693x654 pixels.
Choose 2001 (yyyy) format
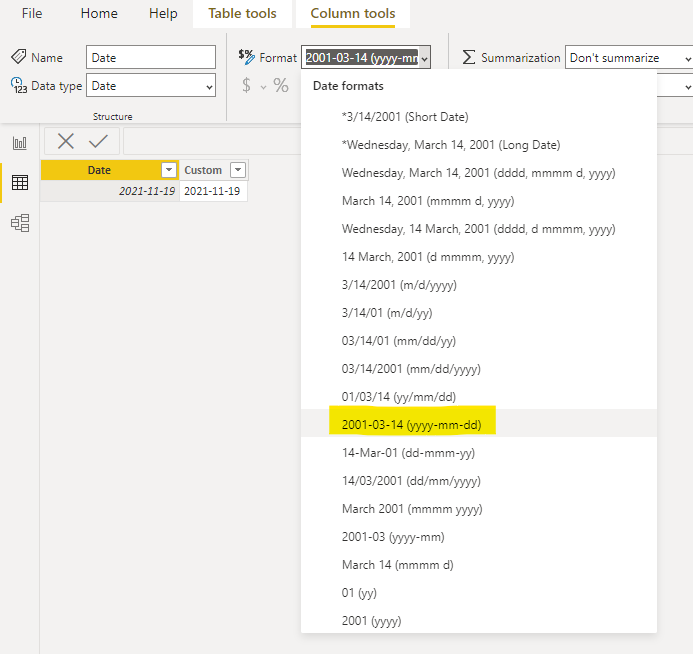pyautogui.click(x=479, y=621)
